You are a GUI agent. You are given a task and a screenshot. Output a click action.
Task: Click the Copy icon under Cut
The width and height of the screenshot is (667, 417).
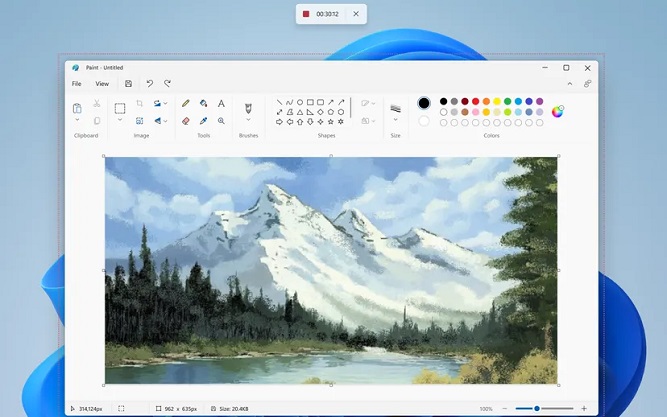97,121
